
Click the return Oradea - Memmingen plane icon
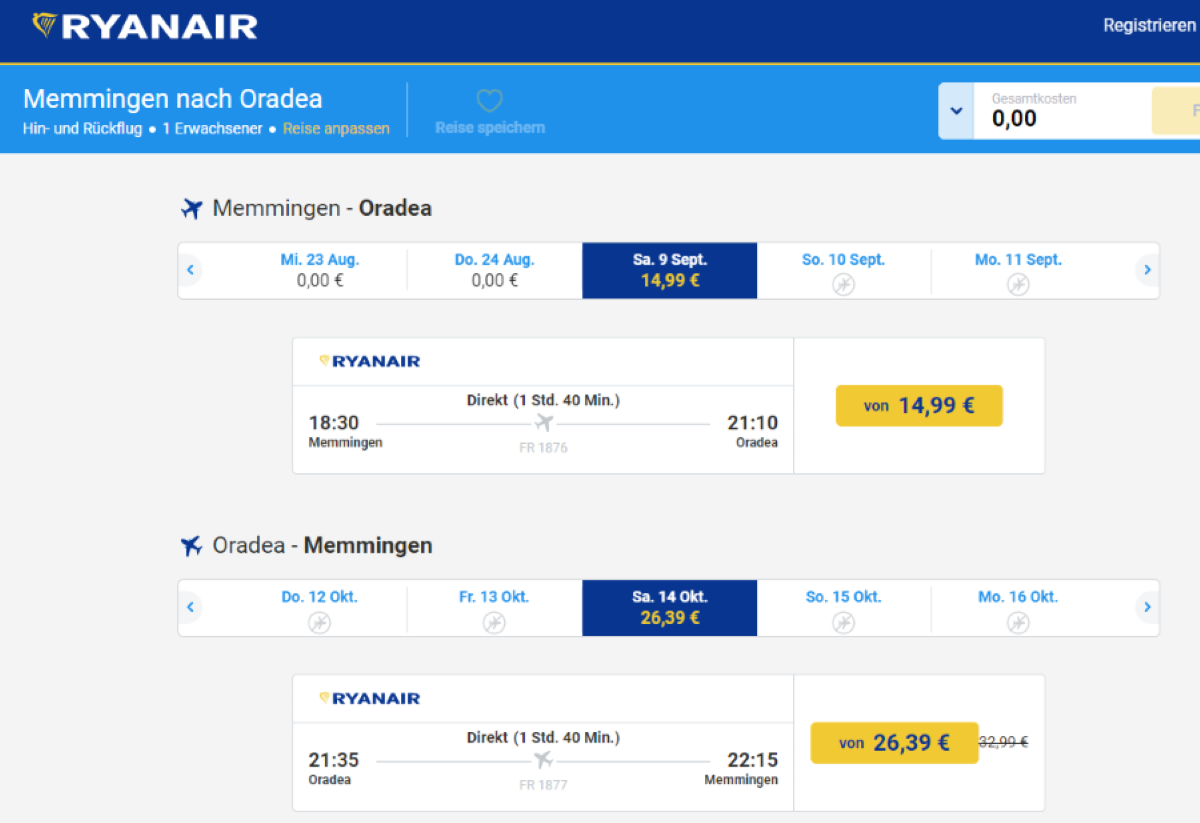click(x=192, y=546)
